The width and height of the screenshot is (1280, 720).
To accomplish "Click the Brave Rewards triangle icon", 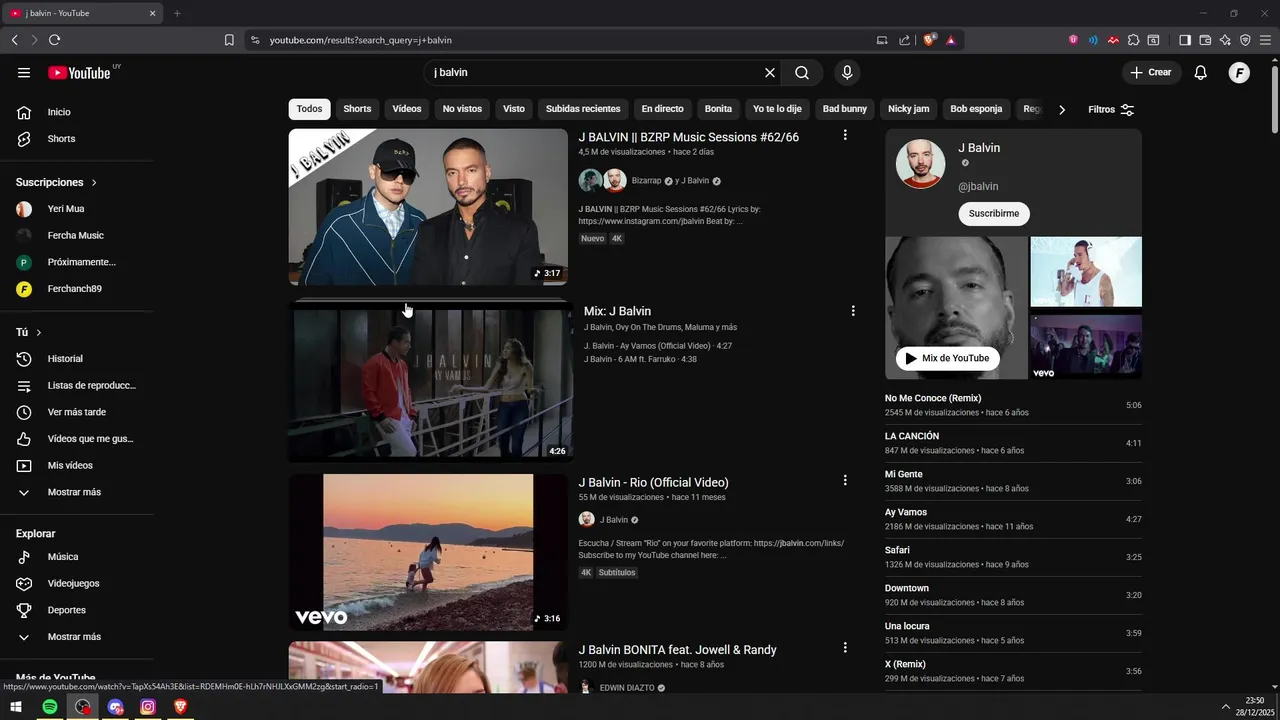I will click(x=950, y=40).
